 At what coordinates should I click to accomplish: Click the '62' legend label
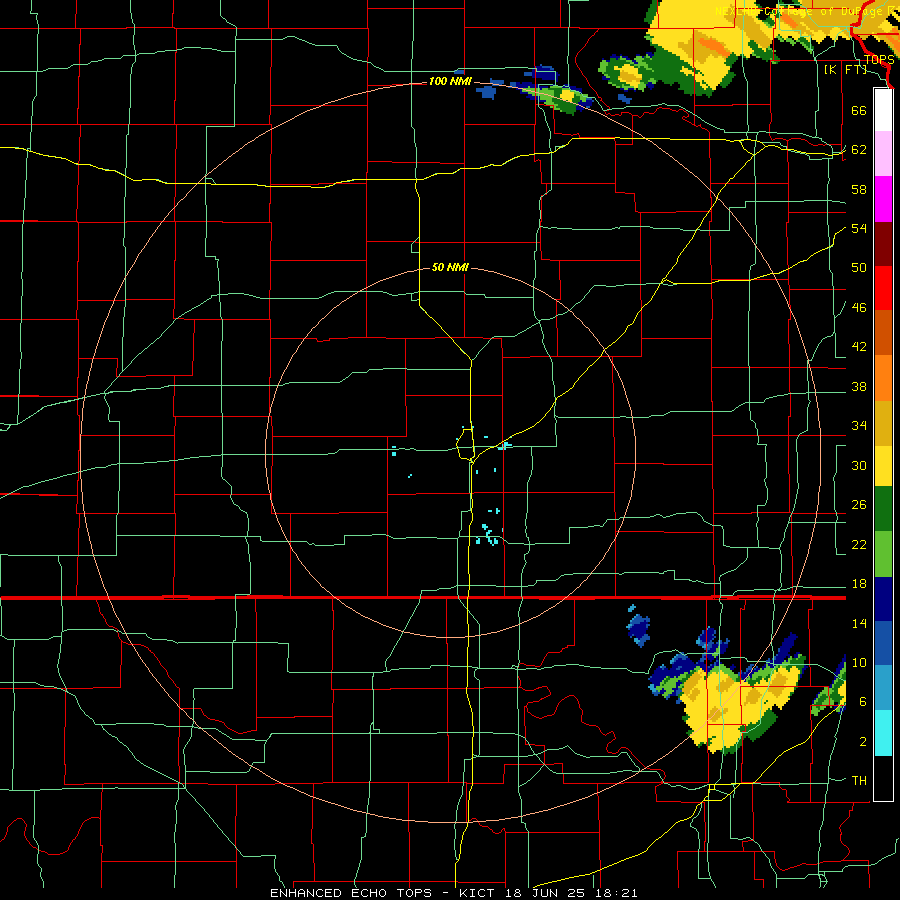[x=859, y=150]
